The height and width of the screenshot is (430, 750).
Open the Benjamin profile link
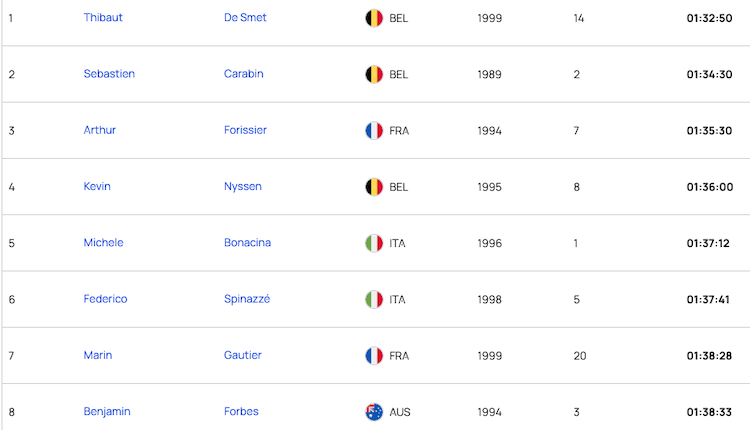(x=107, y=412)
